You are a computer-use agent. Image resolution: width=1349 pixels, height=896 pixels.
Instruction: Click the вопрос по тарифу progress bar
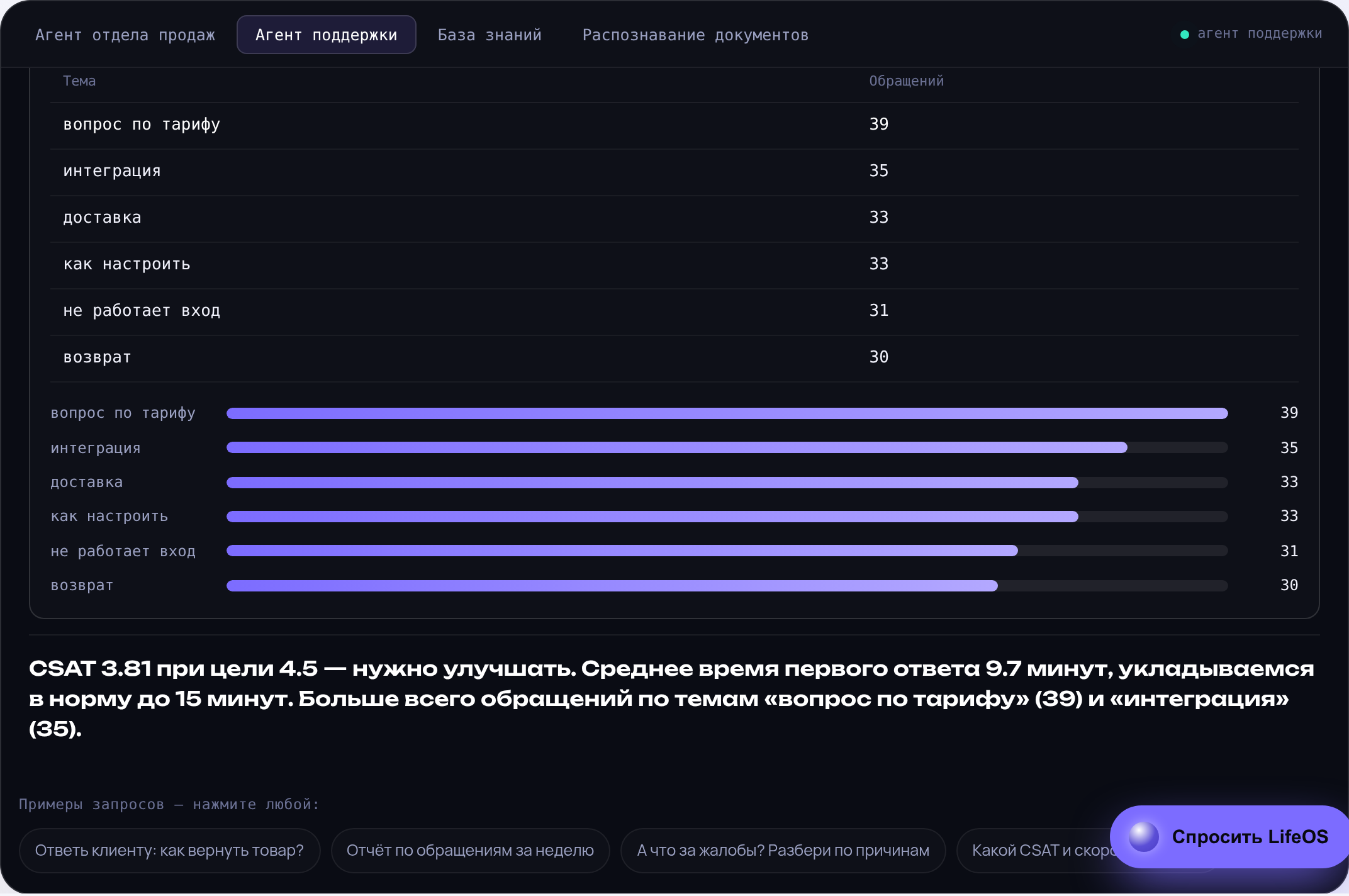[727, 413]
